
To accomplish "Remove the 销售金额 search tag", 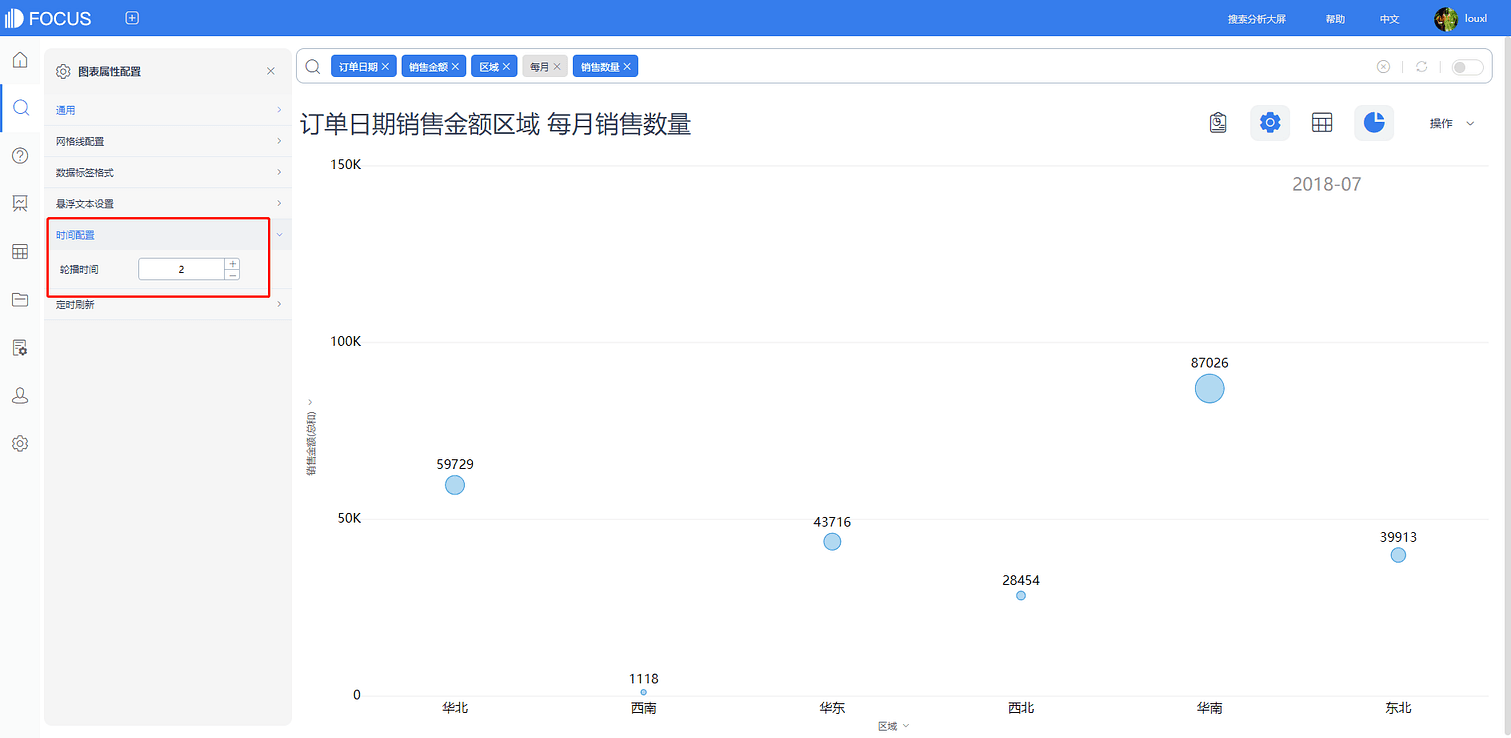I will pyautogui.click(x=456, y=67).
